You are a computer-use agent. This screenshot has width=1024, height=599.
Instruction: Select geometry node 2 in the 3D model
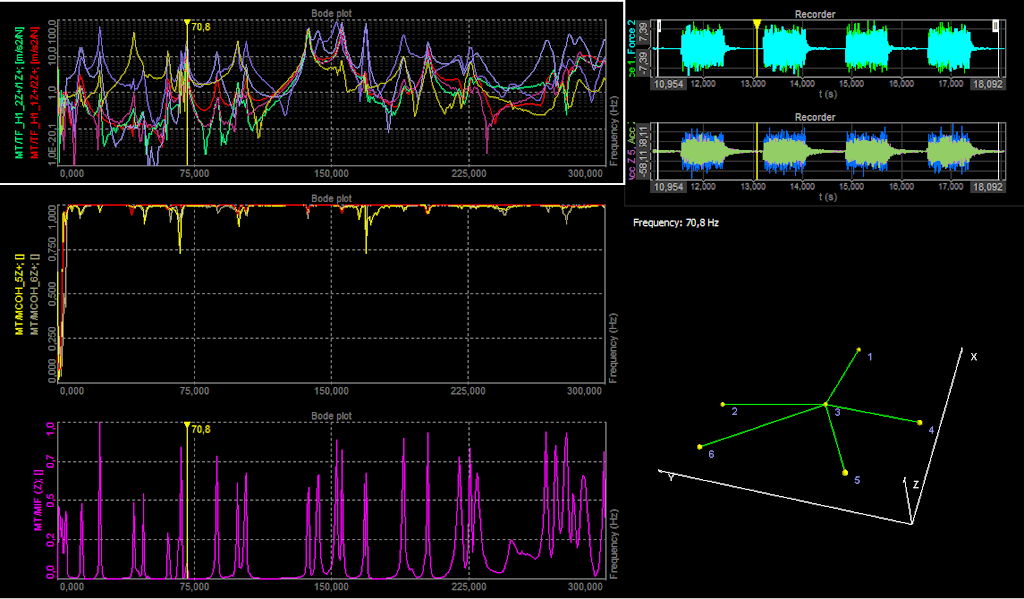(723, 404)
